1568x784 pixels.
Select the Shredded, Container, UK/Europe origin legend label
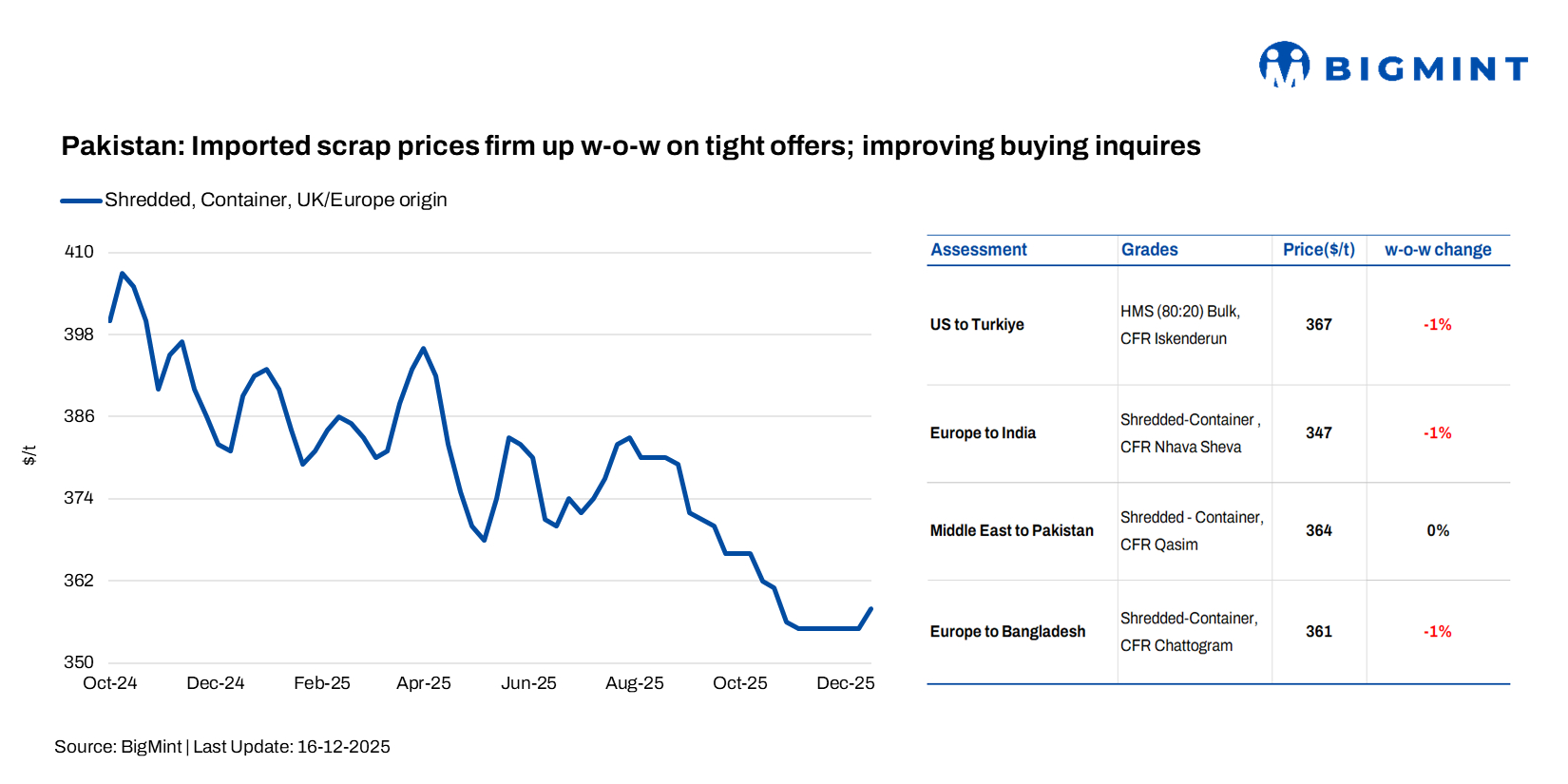[276, 201]
